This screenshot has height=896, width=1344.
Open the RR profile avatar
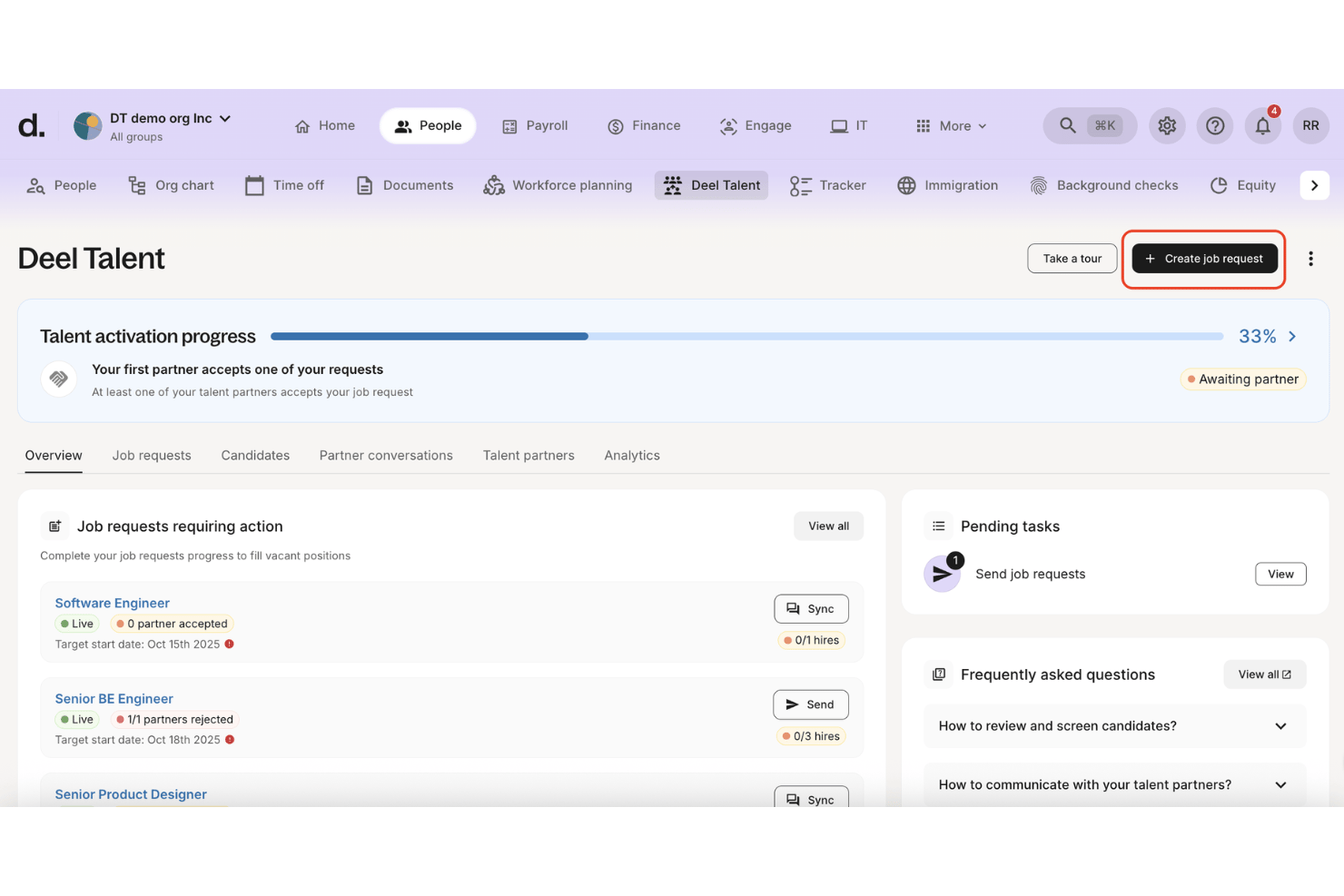coord(1310,125)
